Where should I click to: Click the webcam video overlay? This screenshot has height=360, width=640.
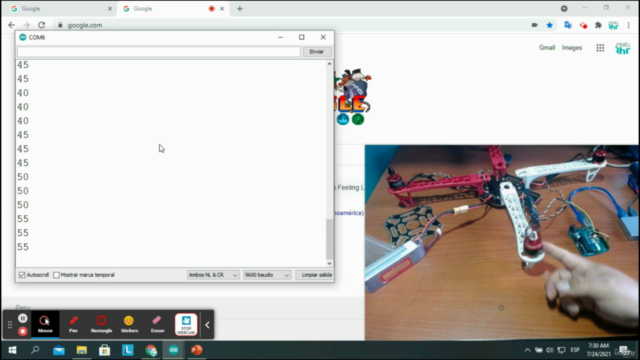tap(502, 242)
